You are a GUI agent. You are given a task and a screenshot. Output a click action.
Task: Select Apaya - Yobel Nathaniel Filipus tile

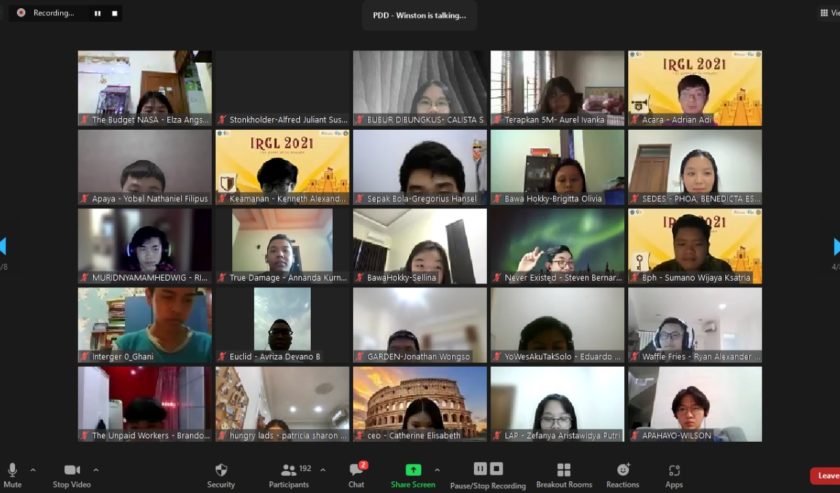pos(145,167)
